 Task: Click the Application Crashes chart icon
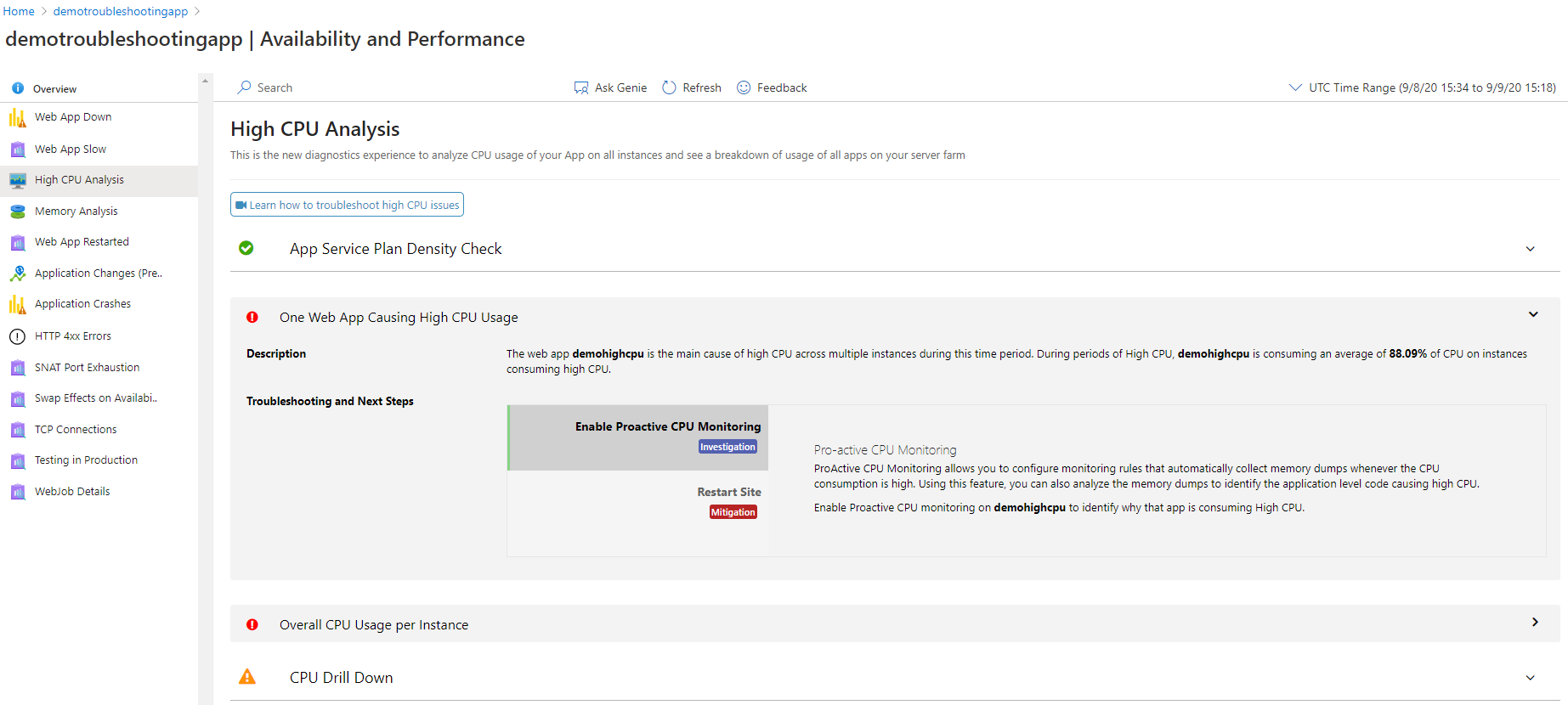tap(18, 304)
